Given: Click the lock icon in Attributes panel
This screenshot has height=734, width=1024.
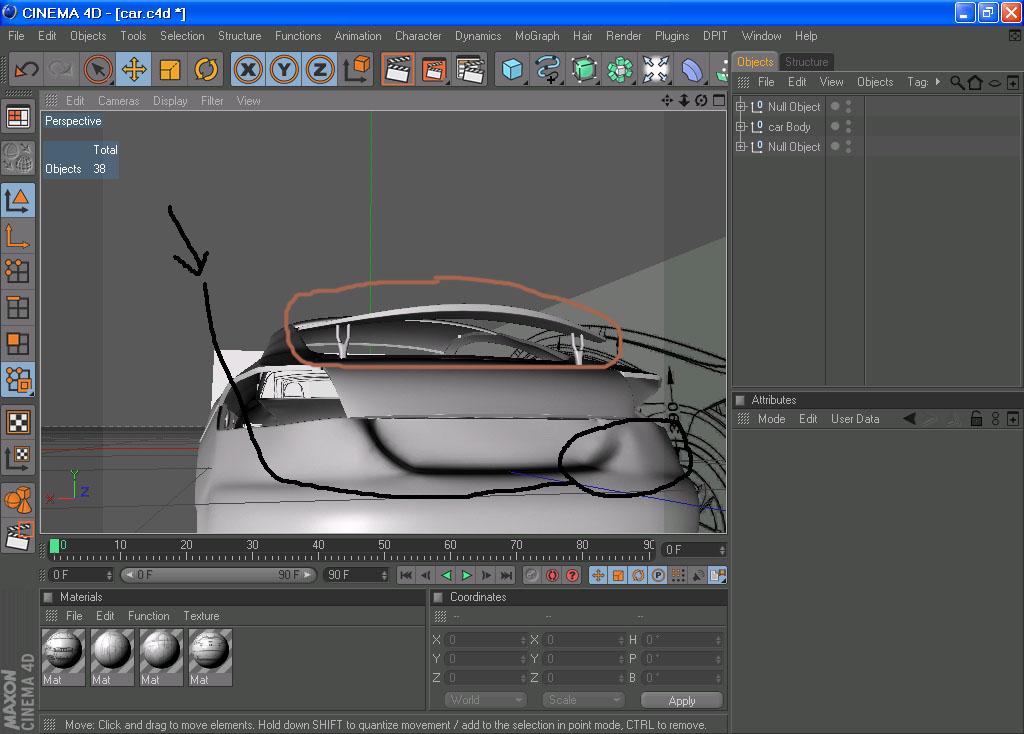Looking at the screenshot, I should (x=976, y=419).
